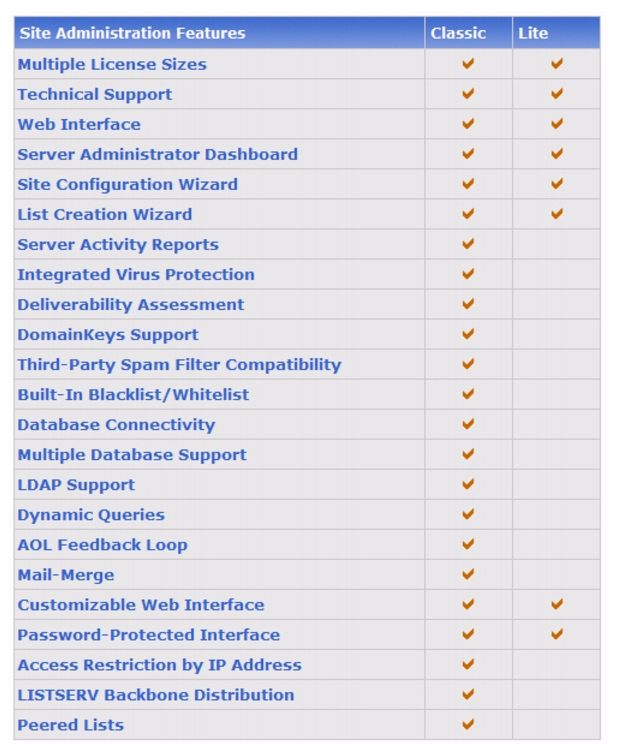Click Classic checkmark for Multiple License Sizes
This screenshot has width=617, height=754.
click(468, 63)
